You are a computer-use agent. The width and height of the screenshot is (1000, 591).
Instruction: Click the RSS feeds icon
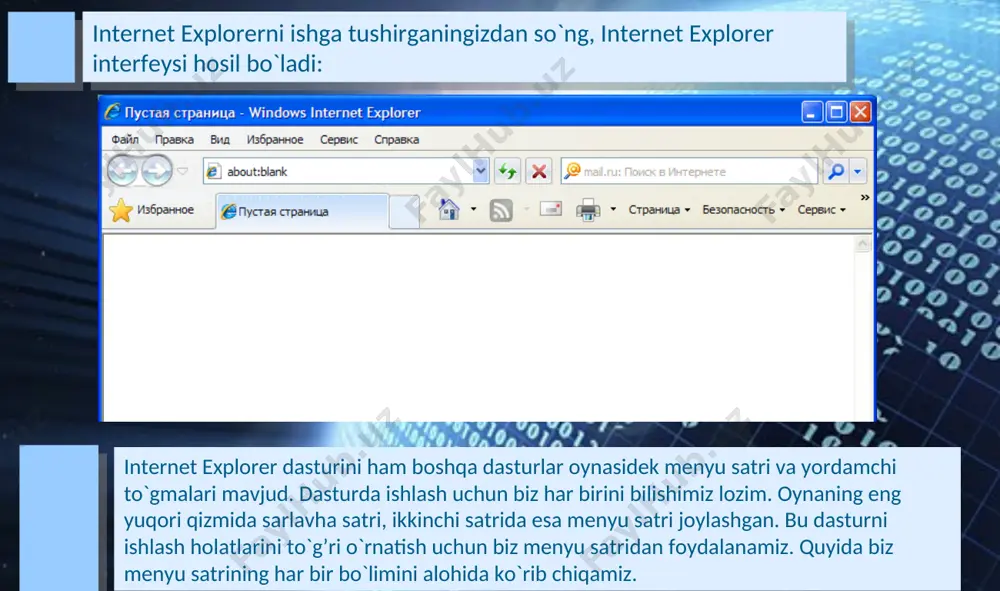pos(501,210)
